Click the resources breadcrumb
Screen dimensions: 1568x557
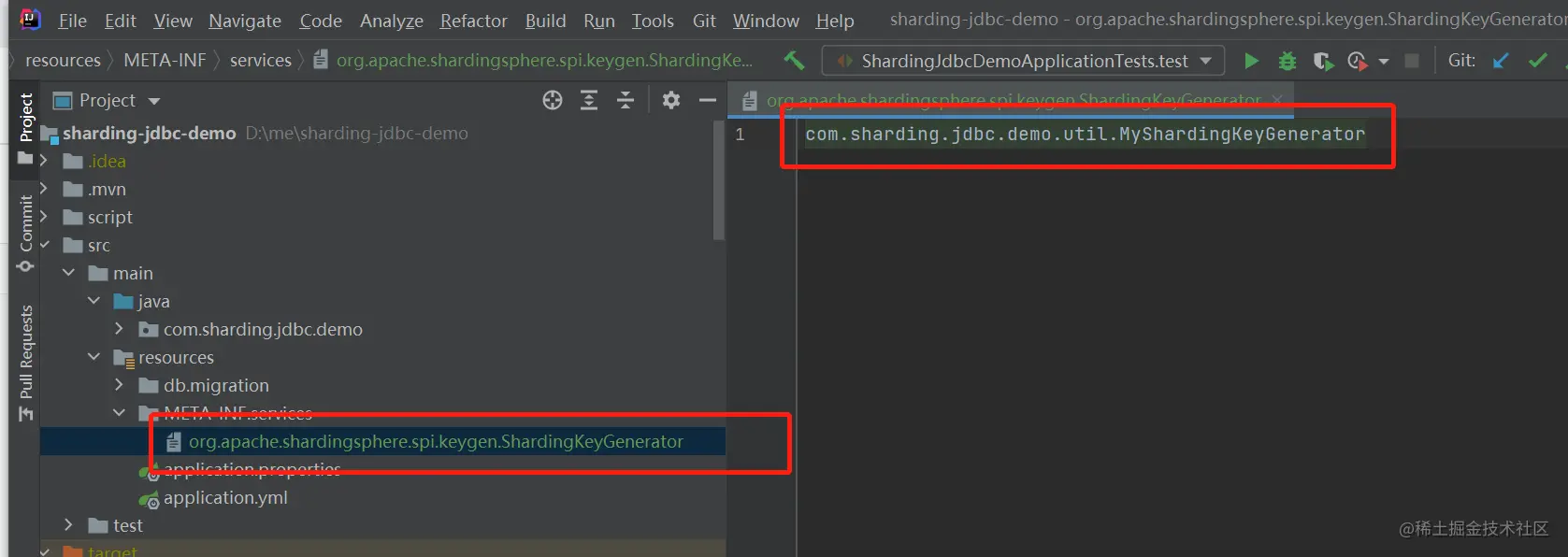(63, 61)
